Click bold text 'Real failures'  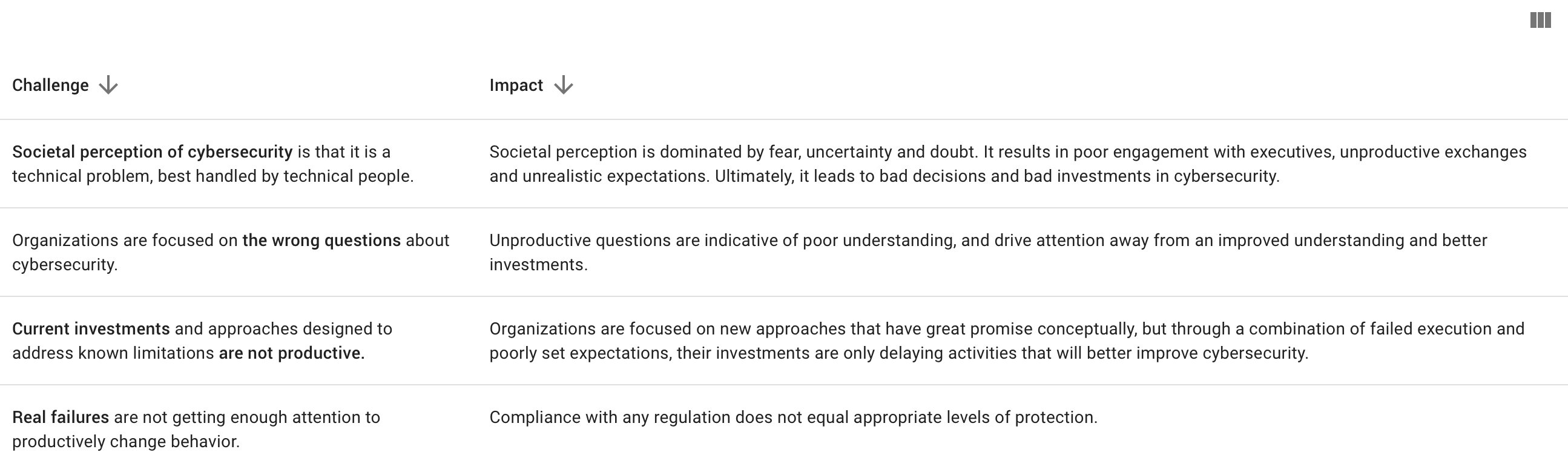pos(61,417)
